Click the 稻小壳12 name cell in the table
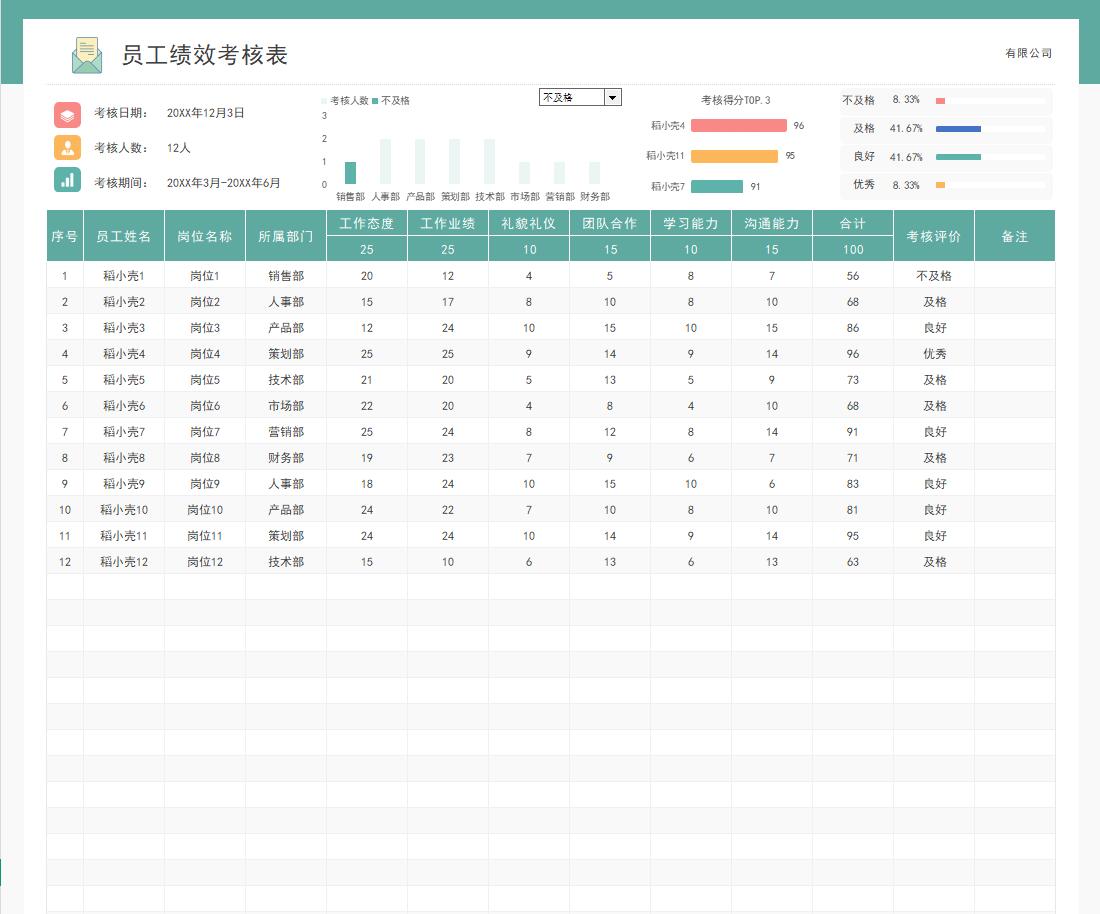 [124, 562]
